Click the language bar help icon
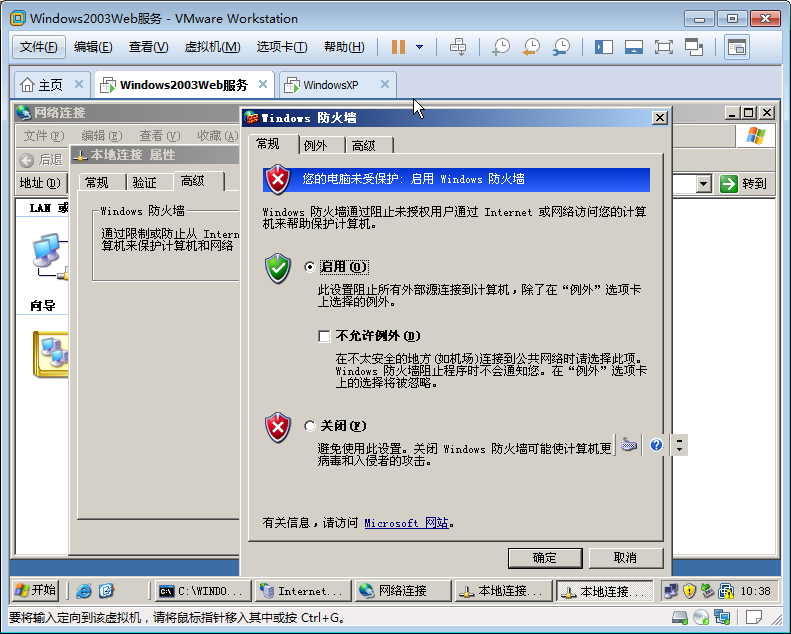791x634 pixels. (656, 445)
